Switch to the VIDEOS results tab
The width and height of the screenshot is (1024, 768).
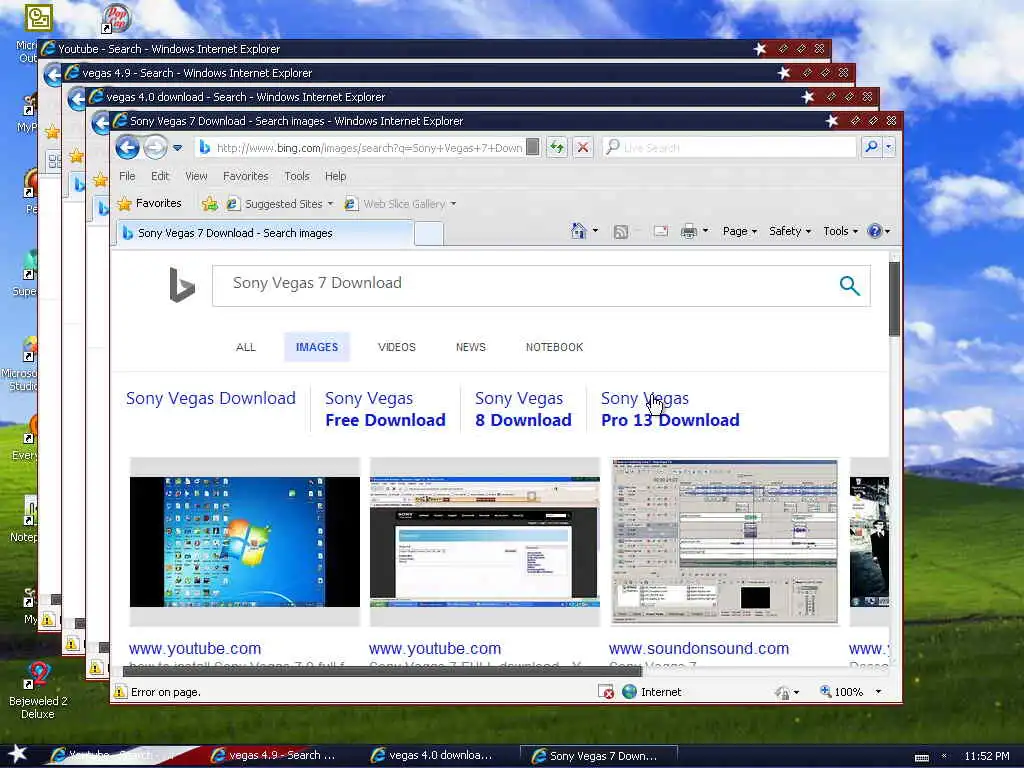pyautogui.click(x=396, y=347)
